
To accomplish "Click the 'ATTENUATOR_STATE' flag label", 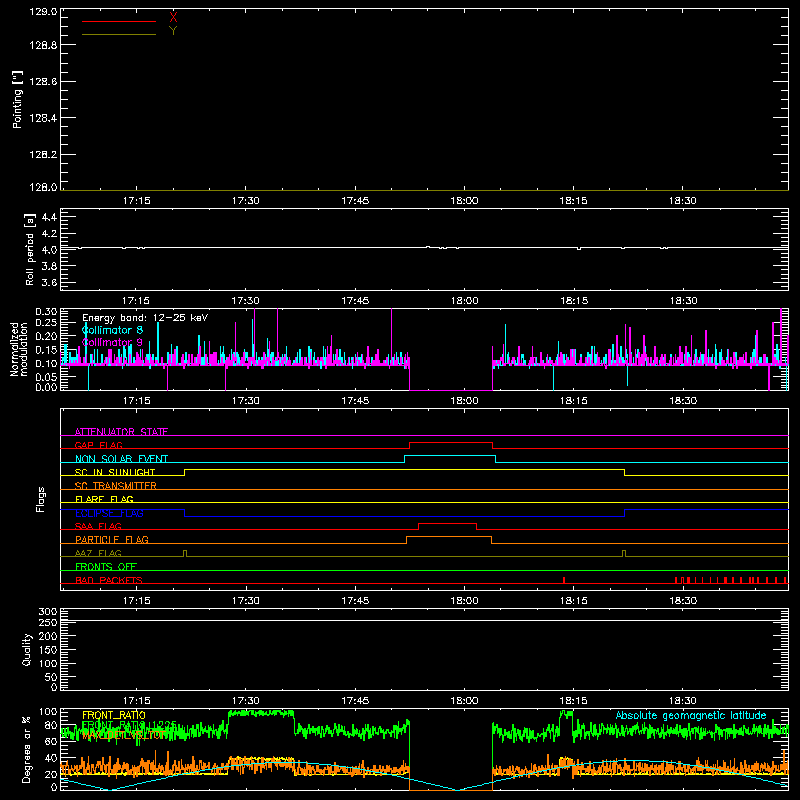I will pyautogui.click(x=121, y=432).
